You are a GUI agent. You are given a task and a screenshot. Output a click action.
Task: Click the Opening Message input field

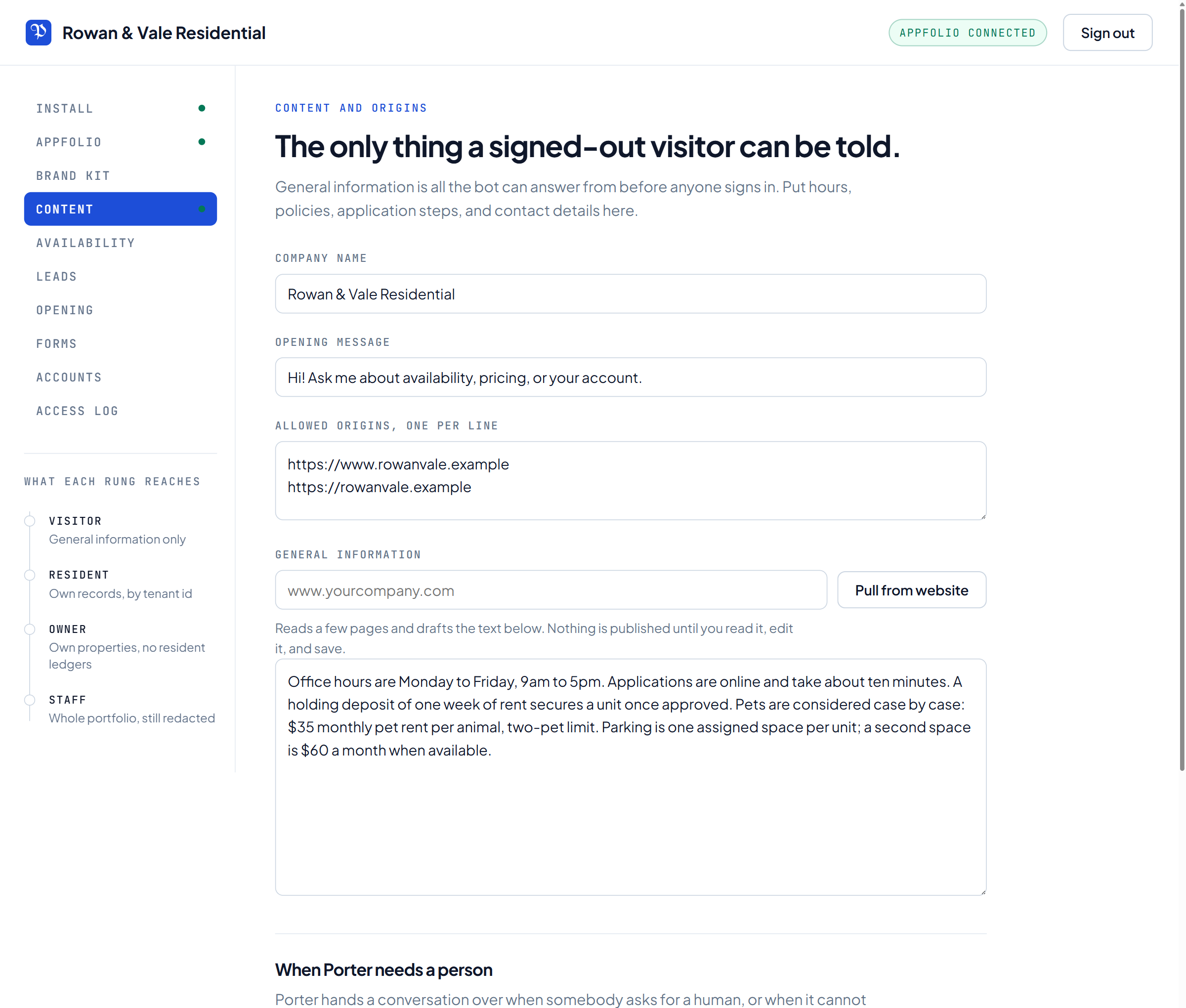coord(631,377)
